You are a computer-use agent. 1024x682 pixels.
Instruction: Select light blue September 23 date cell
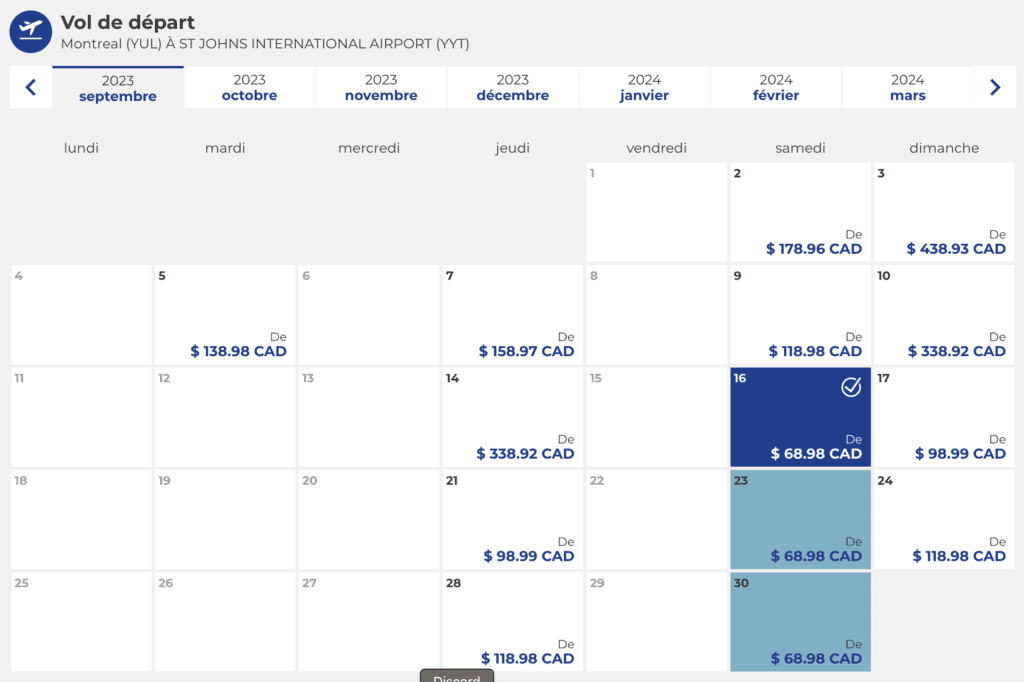[x=800, y=519]
